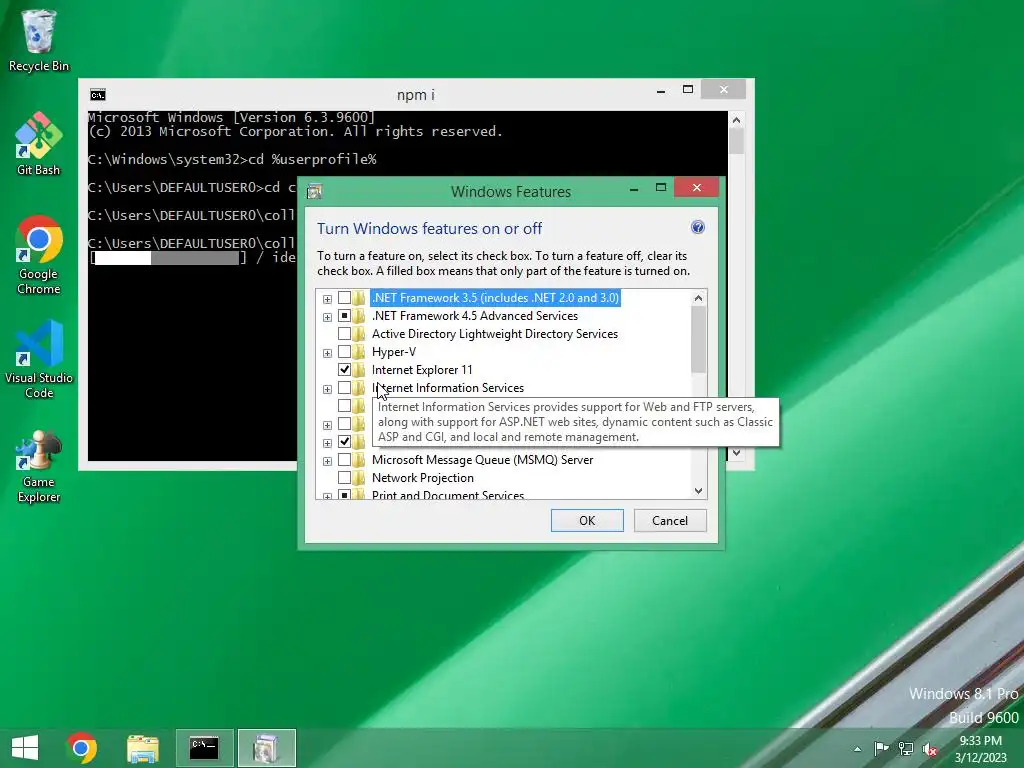Viewport: 1024px width, 768px height.
Task: Click folder icon beside Network Projection
Action: pos(359,478)
